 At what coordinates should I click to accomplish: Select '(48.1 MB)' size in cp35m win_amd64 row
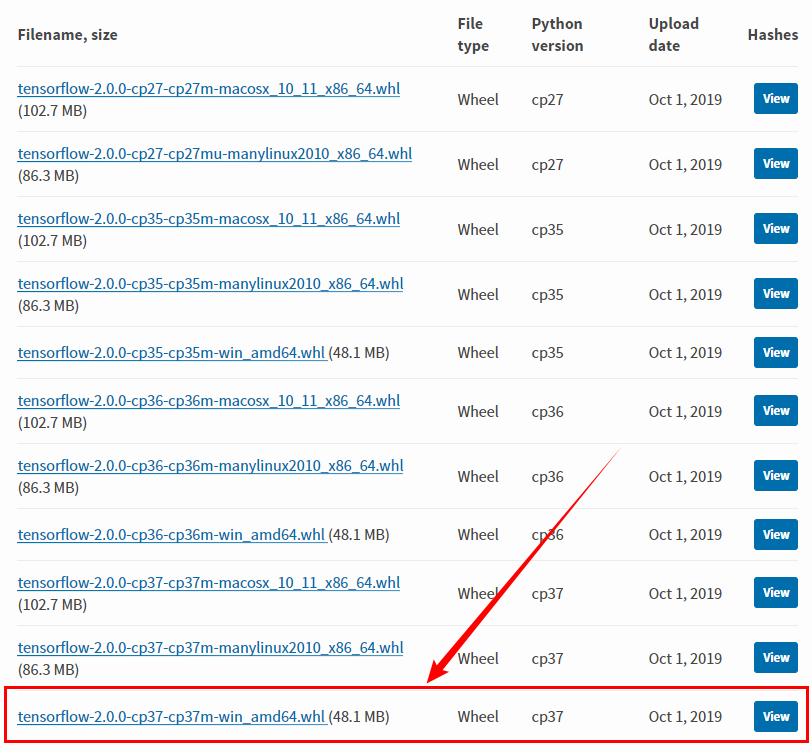pos(359,353)
